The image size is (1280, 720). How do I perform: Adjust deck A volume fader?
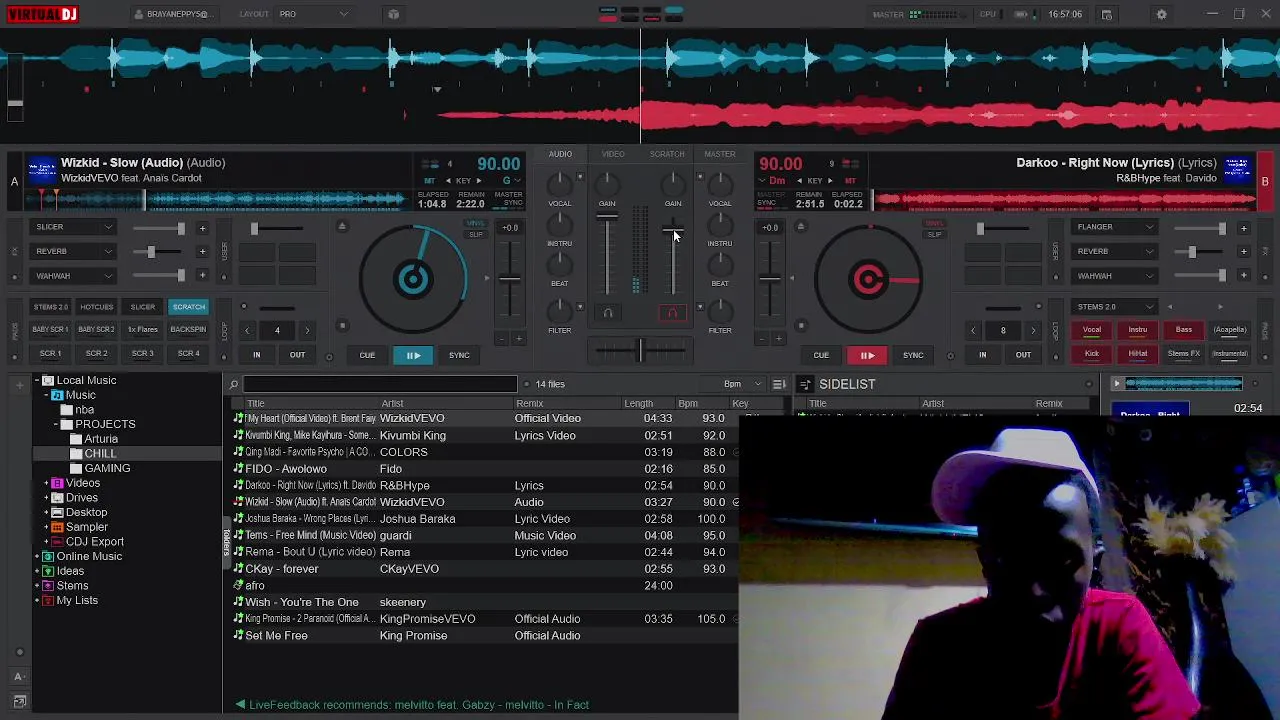(607, 217)
